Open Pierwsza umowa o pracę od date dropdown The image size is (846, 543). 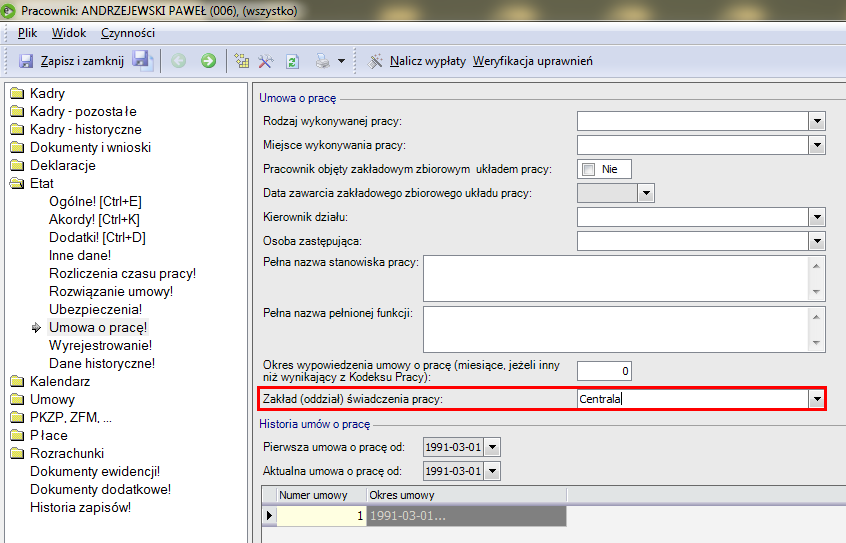[x=492, y=447]
